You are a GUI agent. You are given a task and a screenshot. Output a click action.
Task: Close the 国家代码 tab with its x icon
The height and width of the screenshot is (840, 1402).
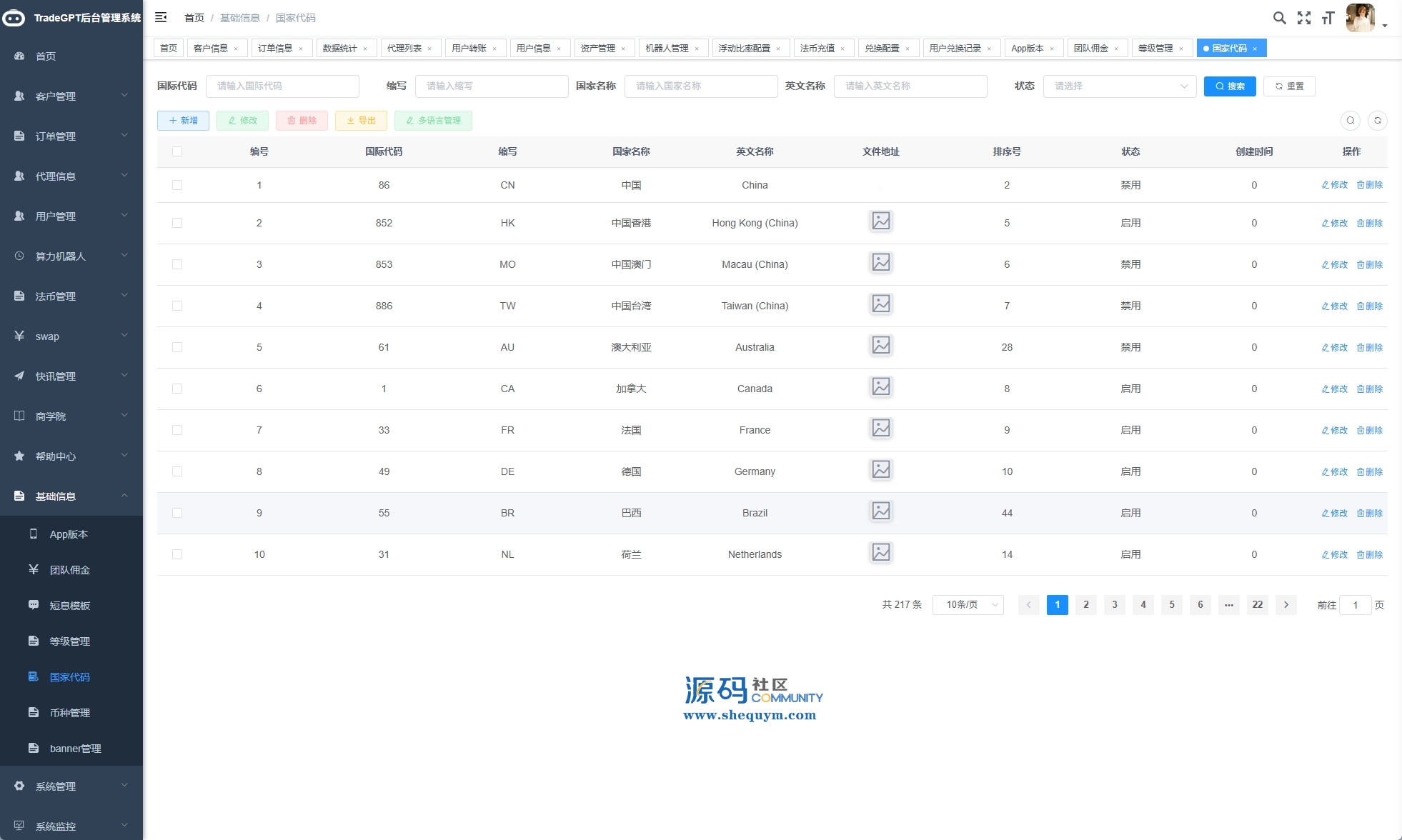point(1255,49)
